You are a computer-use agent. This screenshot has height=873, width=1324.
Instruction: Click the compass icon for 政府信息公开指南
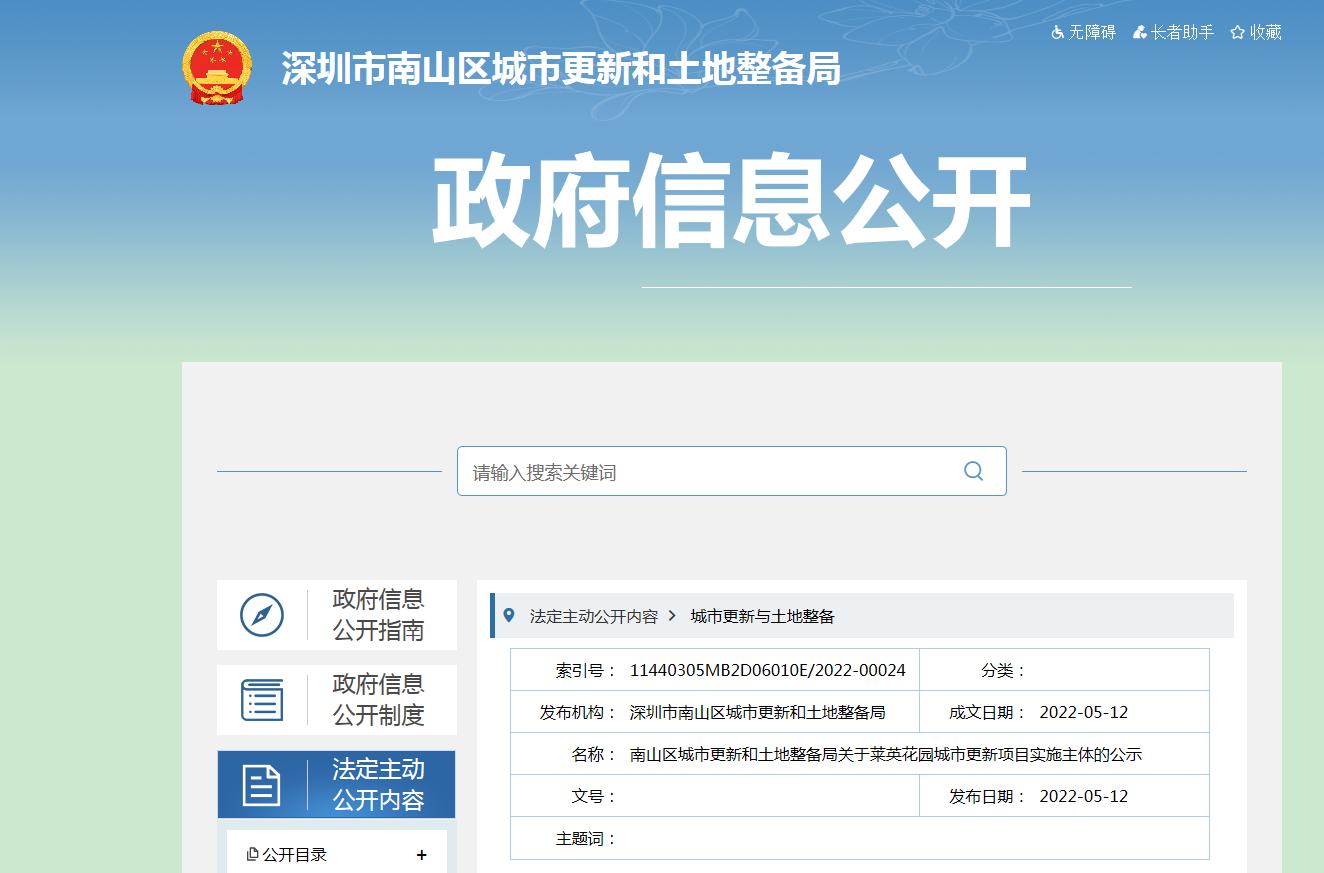(x=262, y=615)
